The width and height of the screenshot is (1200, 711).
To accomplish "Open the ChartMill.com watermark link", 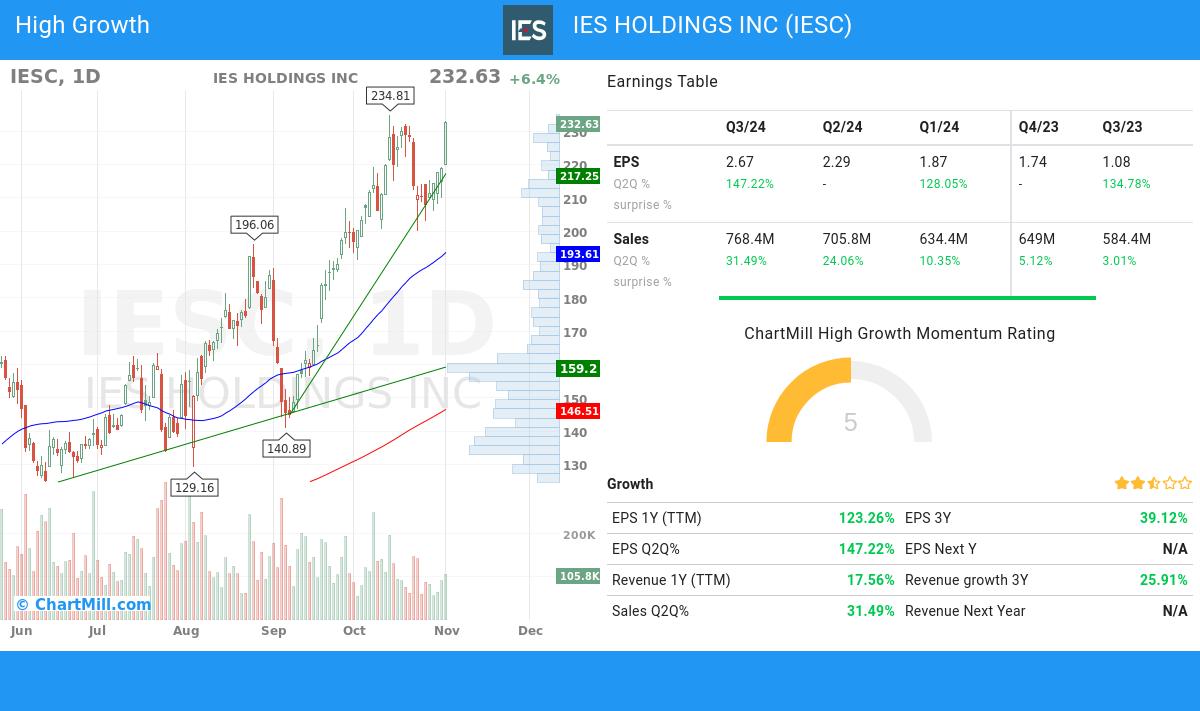I will tap(84, 604).
